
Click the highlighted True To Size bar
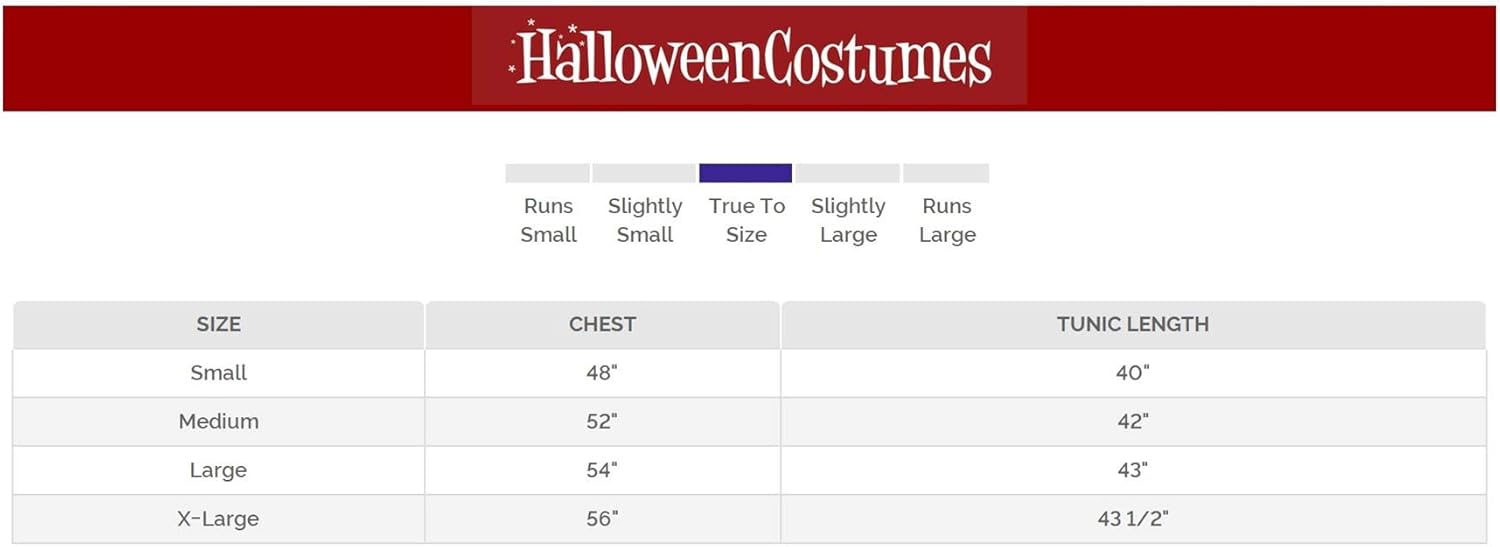point(746,173)
